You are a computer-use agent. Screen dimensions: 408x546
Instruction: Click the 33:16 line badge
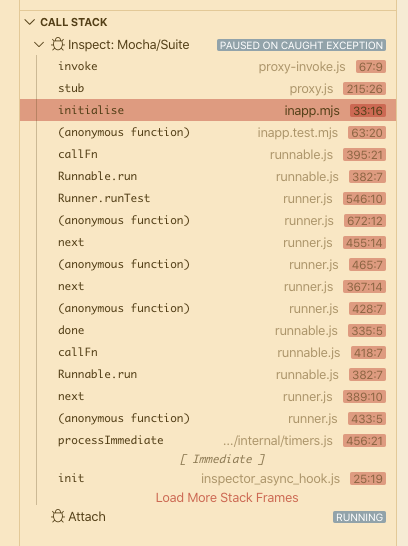(x=368, y=111)
